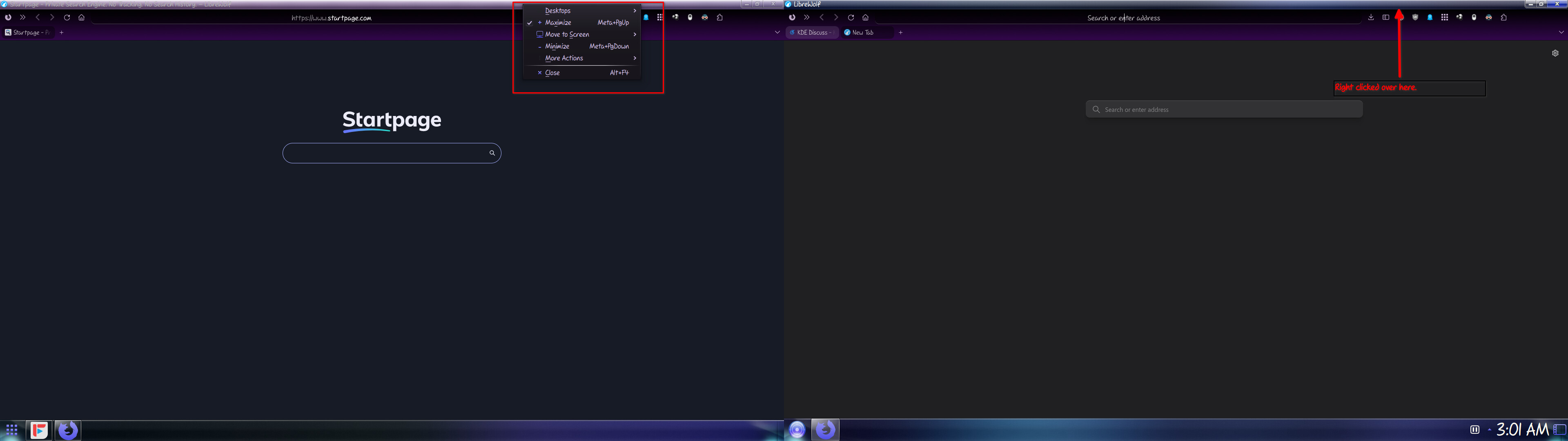Open the nine-dot grid extension in left window
The height and width of the screenshot is (441, 1568).
tap(660, 18)
